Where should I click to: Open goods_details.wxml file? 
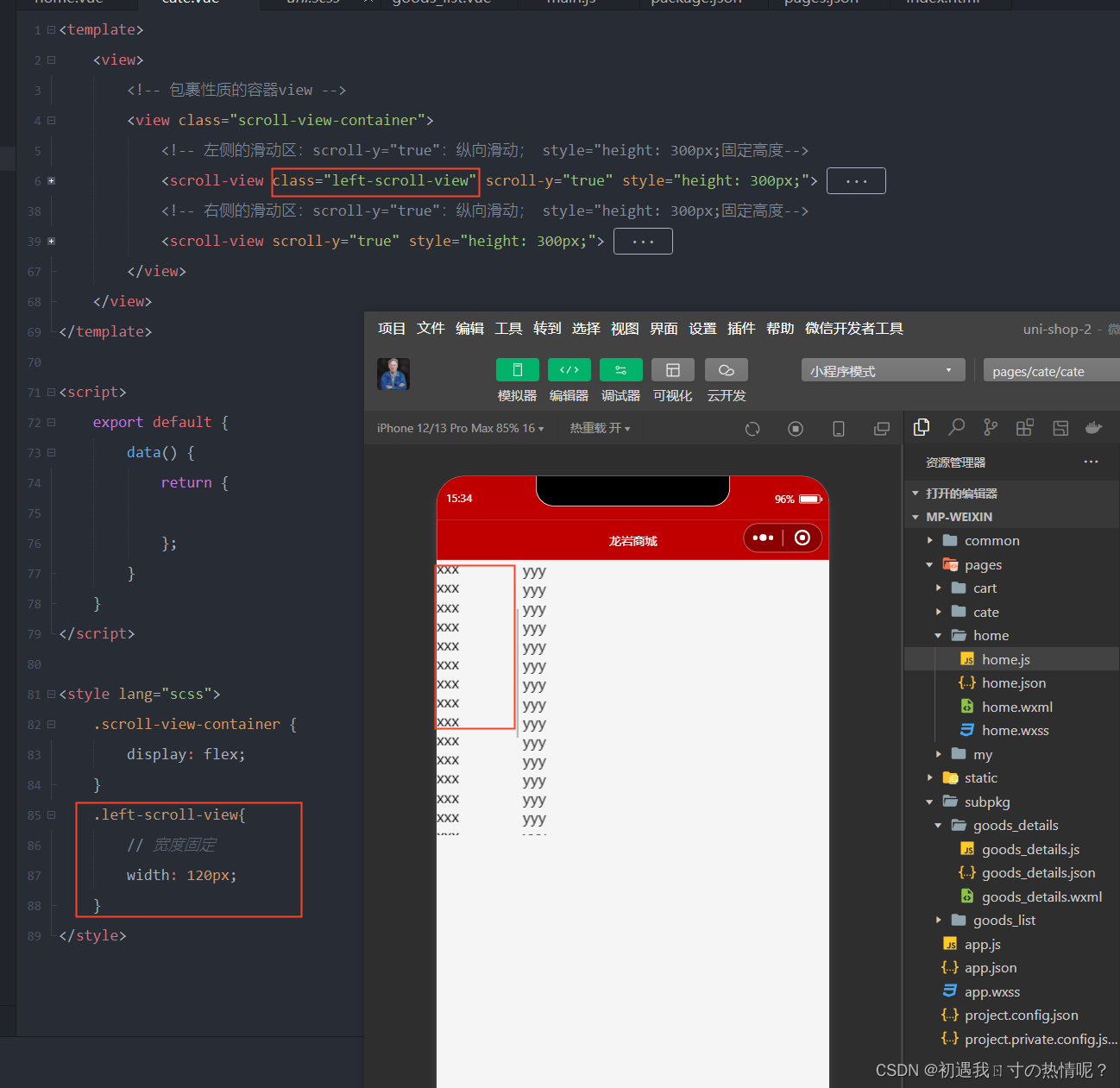1011,896
